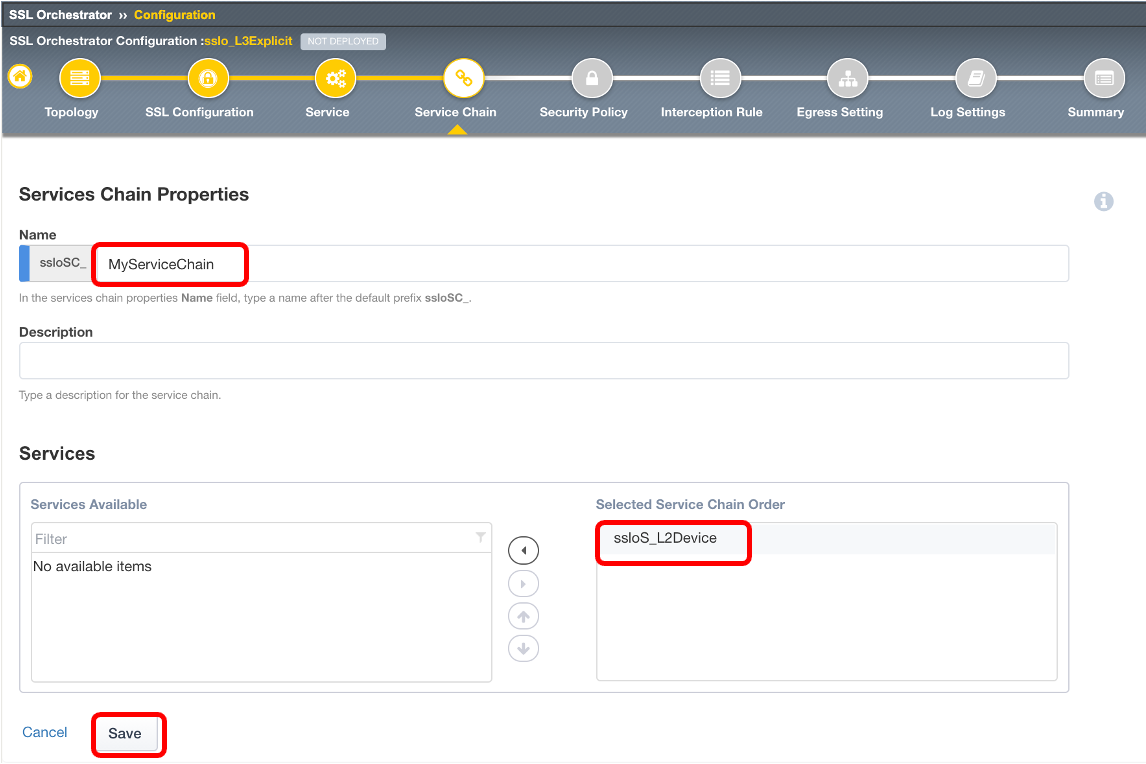The image size is (1146, 764).
Task: Open the Configuration breadcrumb link
Action: tap(175, 15)
